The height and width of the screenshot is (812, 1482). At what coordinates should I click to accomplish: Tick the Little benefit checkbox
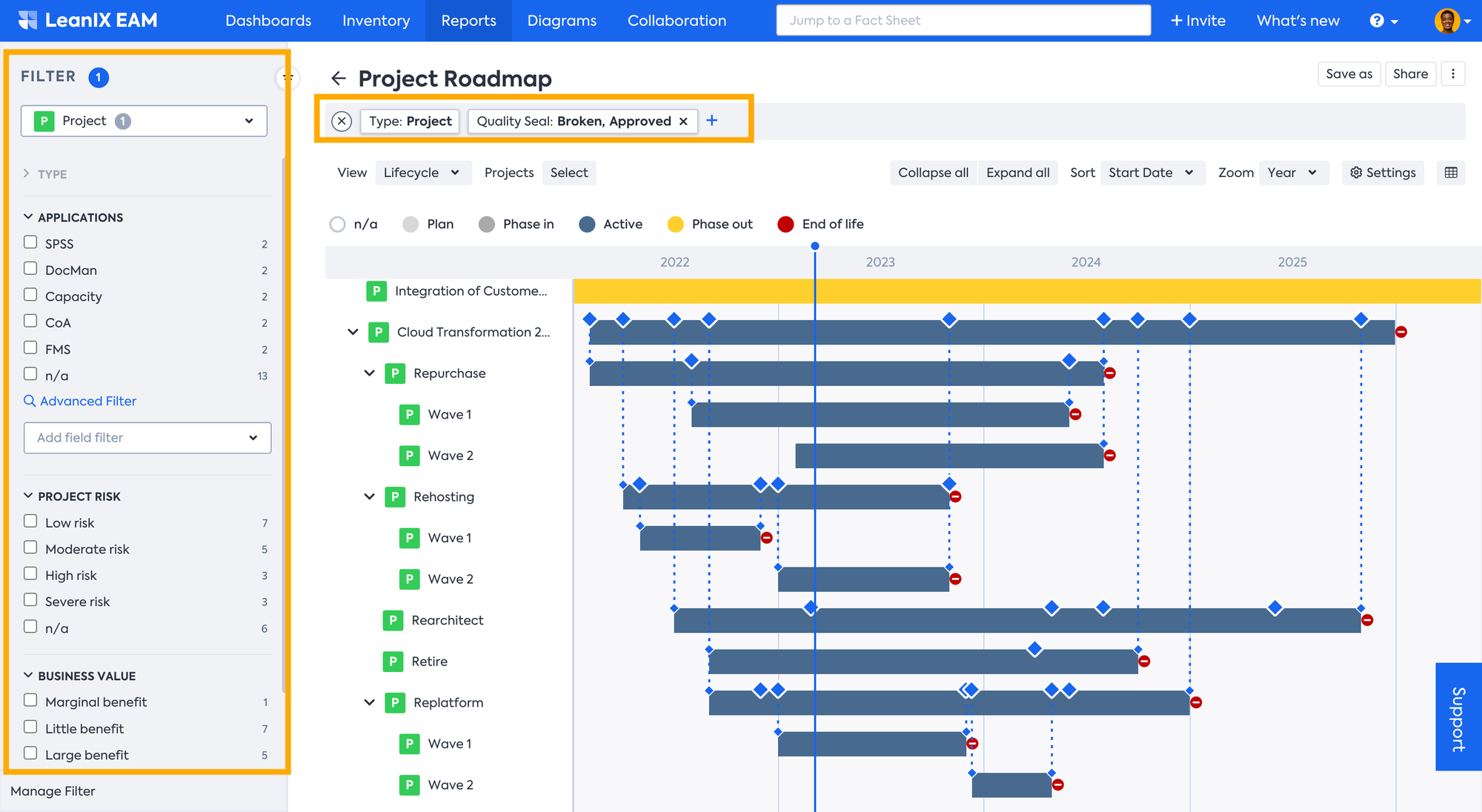click(30, 727)
